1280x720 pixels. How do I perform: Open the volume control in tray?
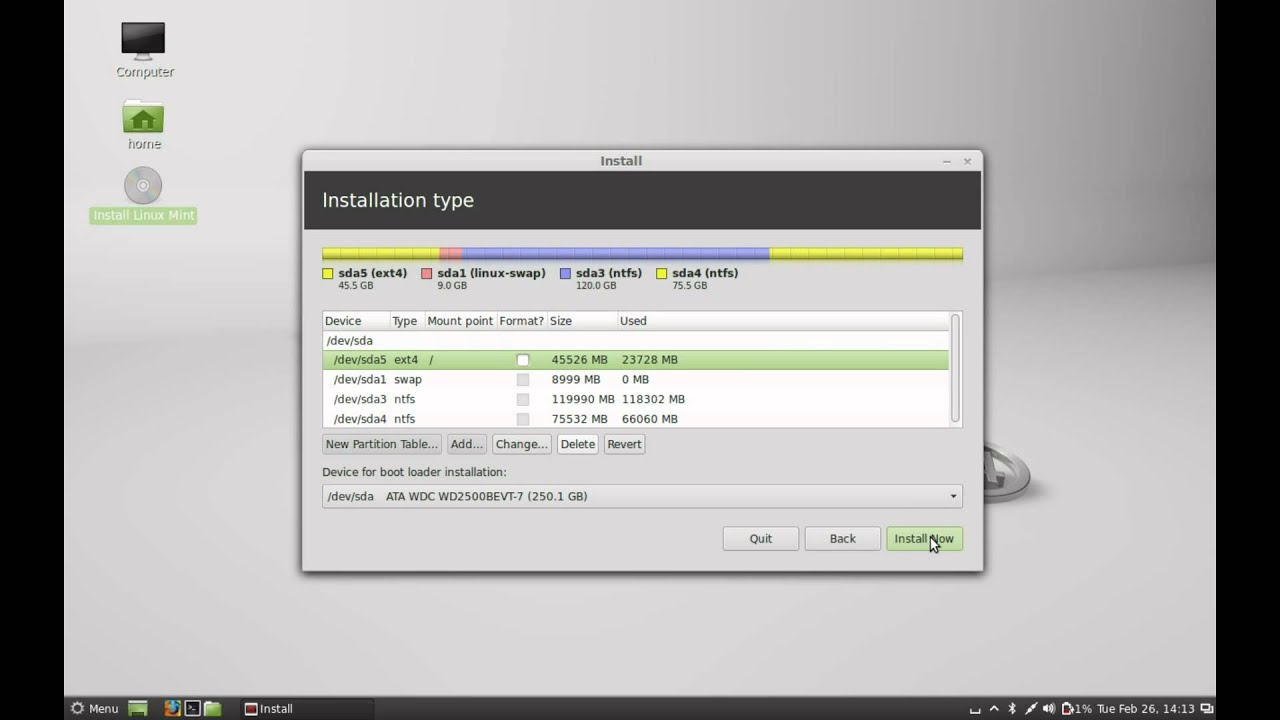coord(1049,708)
